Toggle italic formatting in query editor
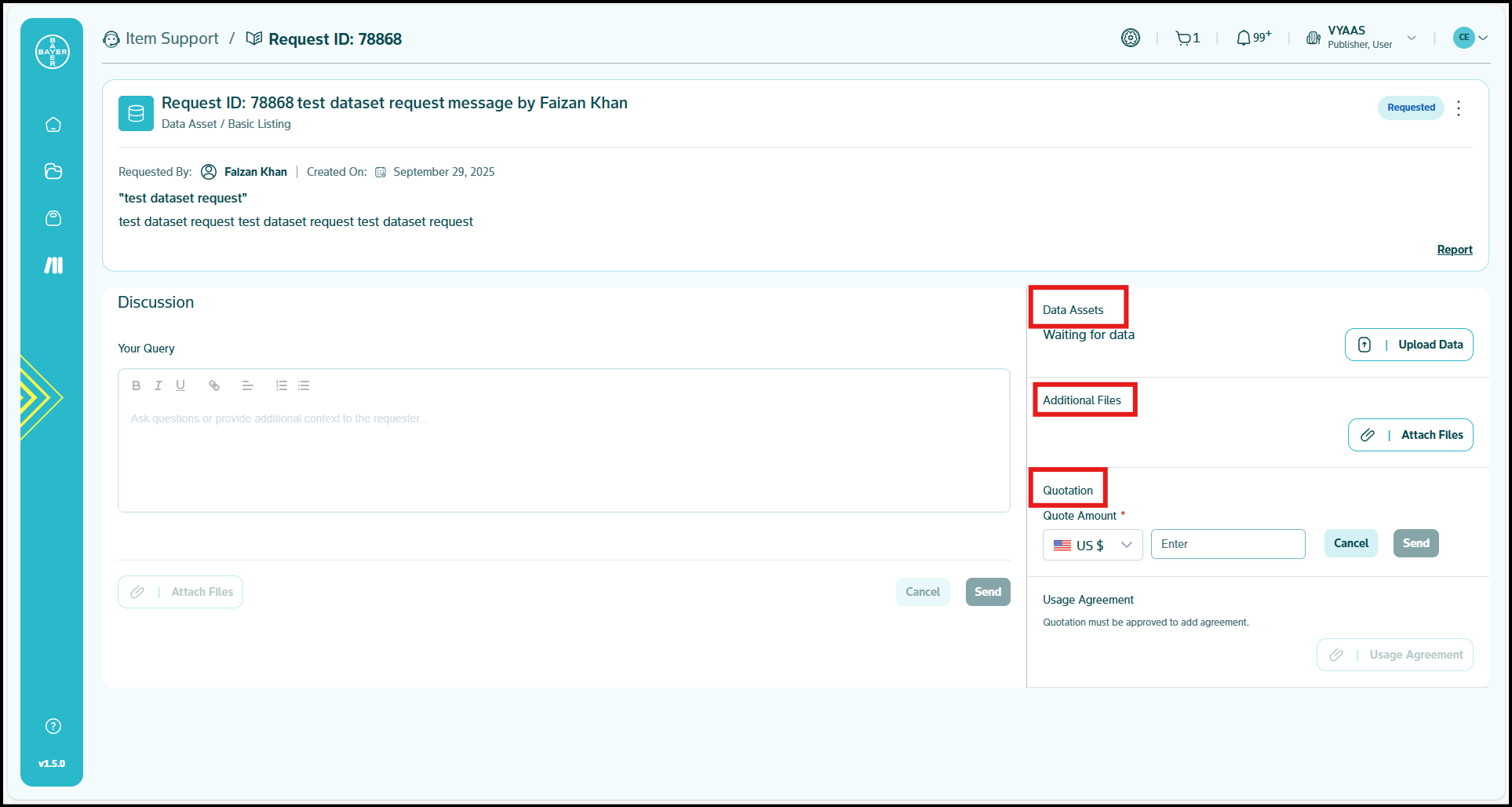This screenshot has height=807, width=1512. 158,385
